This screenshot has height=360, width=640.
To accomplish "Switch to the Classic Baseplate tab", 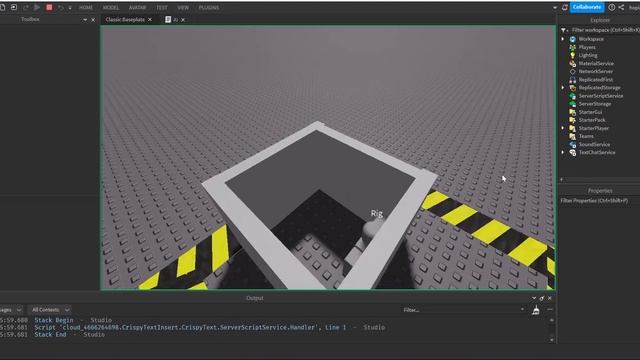I will [125, 20].
